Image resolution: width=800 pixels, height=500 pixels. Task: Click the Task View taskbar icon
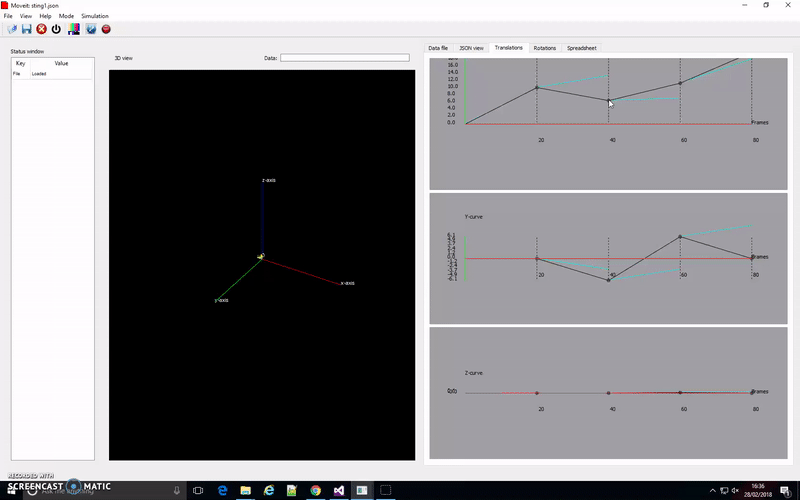pos(198,490)
